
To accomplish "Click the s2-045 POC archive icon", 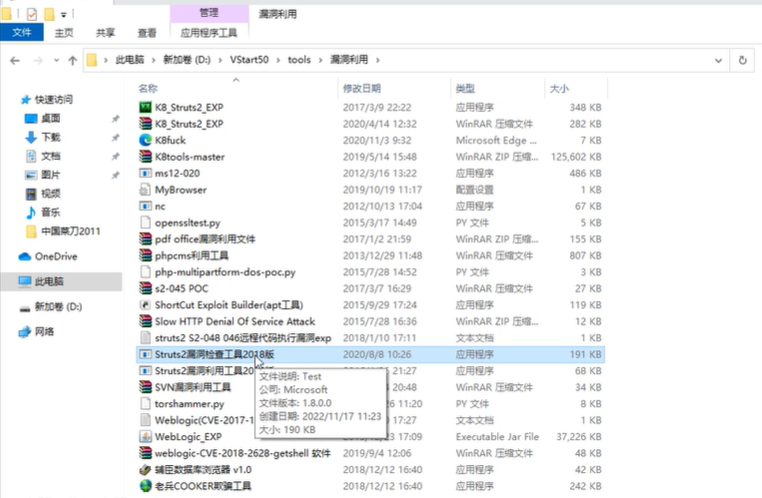I will pyautogui.click(x=145, y=289).
